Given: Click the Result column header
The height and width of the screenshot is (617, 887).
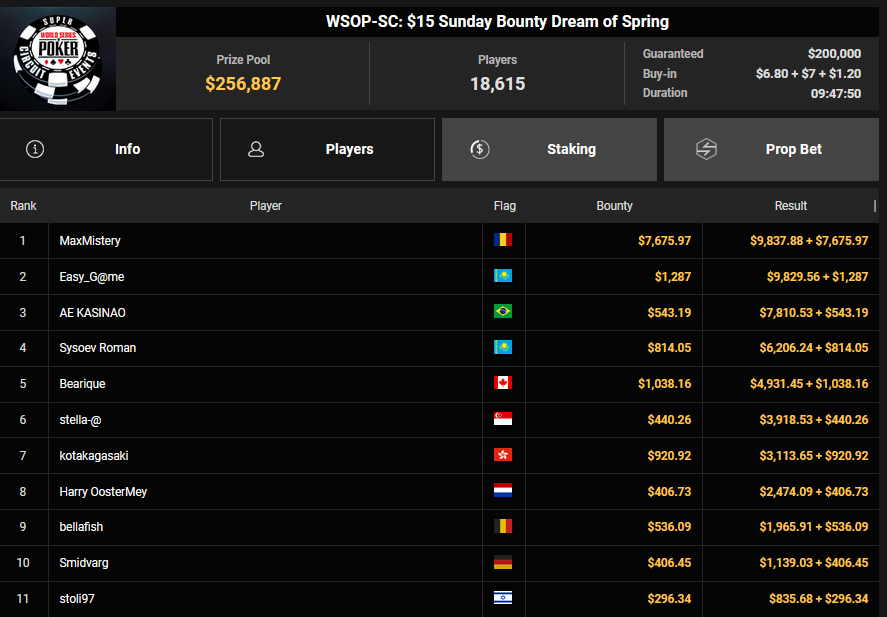Looking at the screenshot, I should pos(790,206).
